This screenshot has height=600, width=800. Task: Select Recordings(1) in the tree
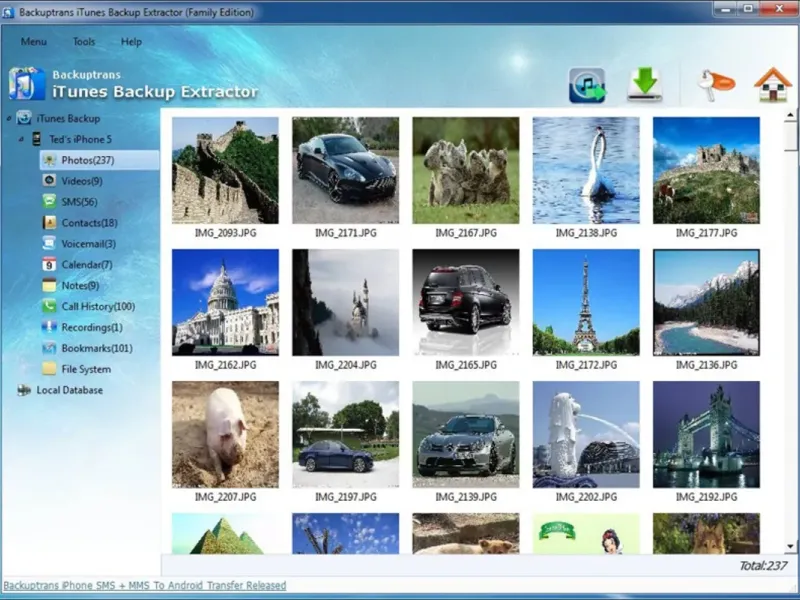point(92,328)
